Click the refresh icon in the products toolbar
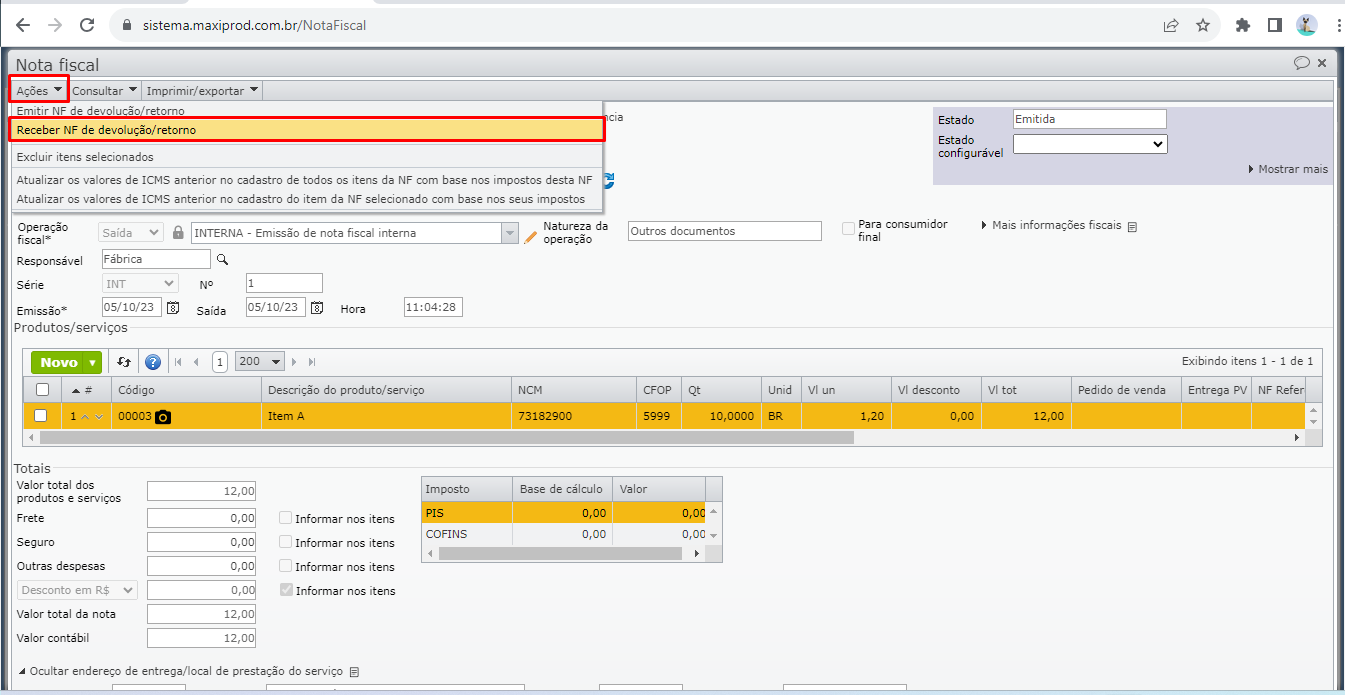Viewport: 1345px width, 695px height. pyautogui.click(x=124, y=362)
